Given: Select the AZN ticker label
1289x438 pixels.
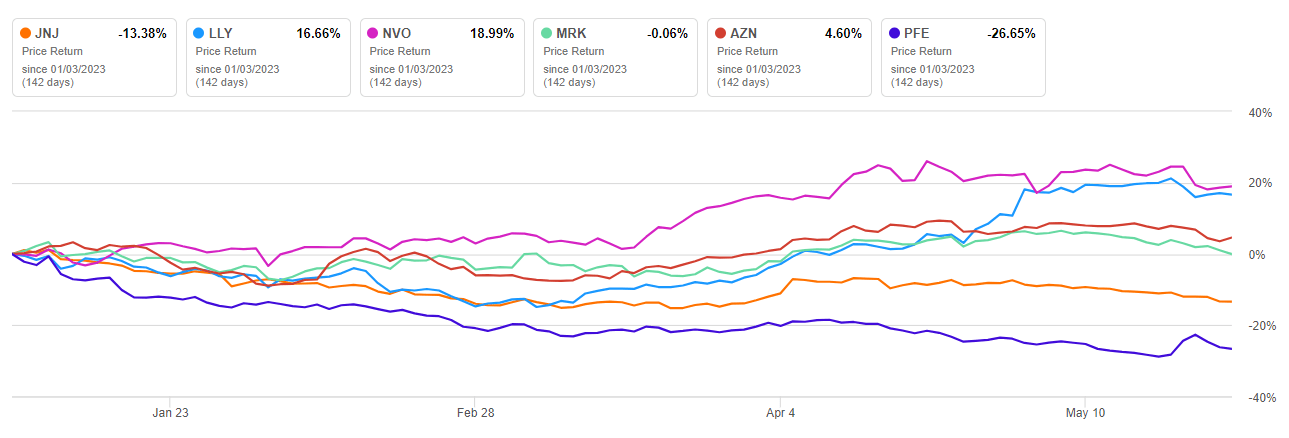Looking at the screenshot, I should (743, 33).
